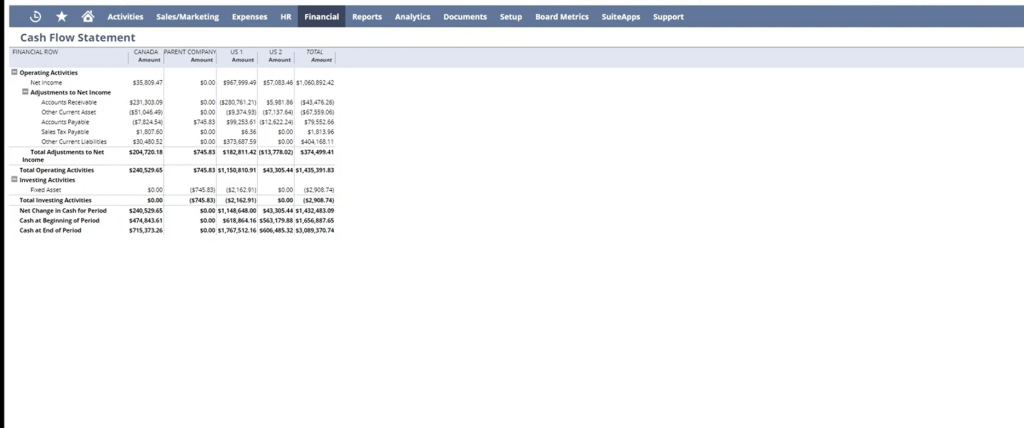The height and width of the screenshot is (428, 1024).
Task: Open the Documents menu
Action: tap(465, 17)
